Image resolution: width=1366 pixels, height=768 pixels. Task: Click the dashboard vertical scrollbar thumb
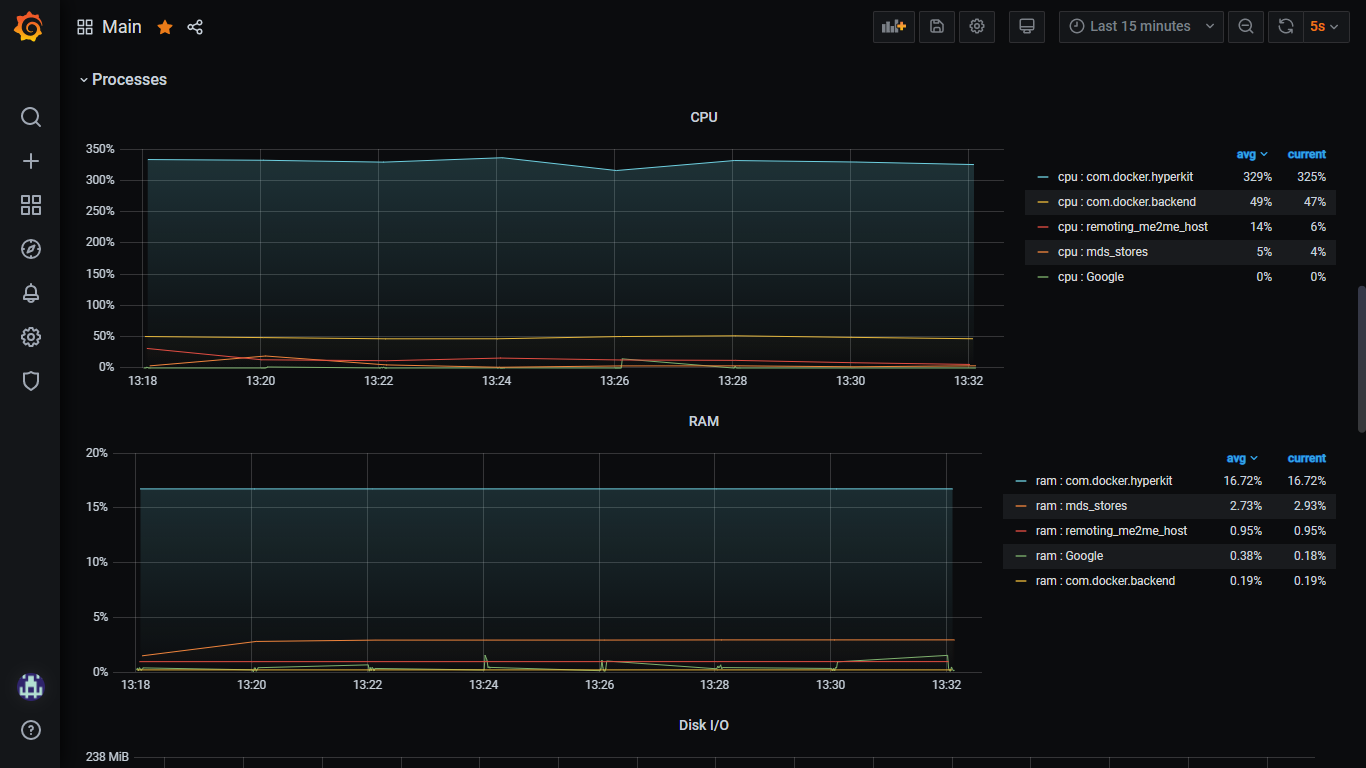click(x=1360, y=359)
